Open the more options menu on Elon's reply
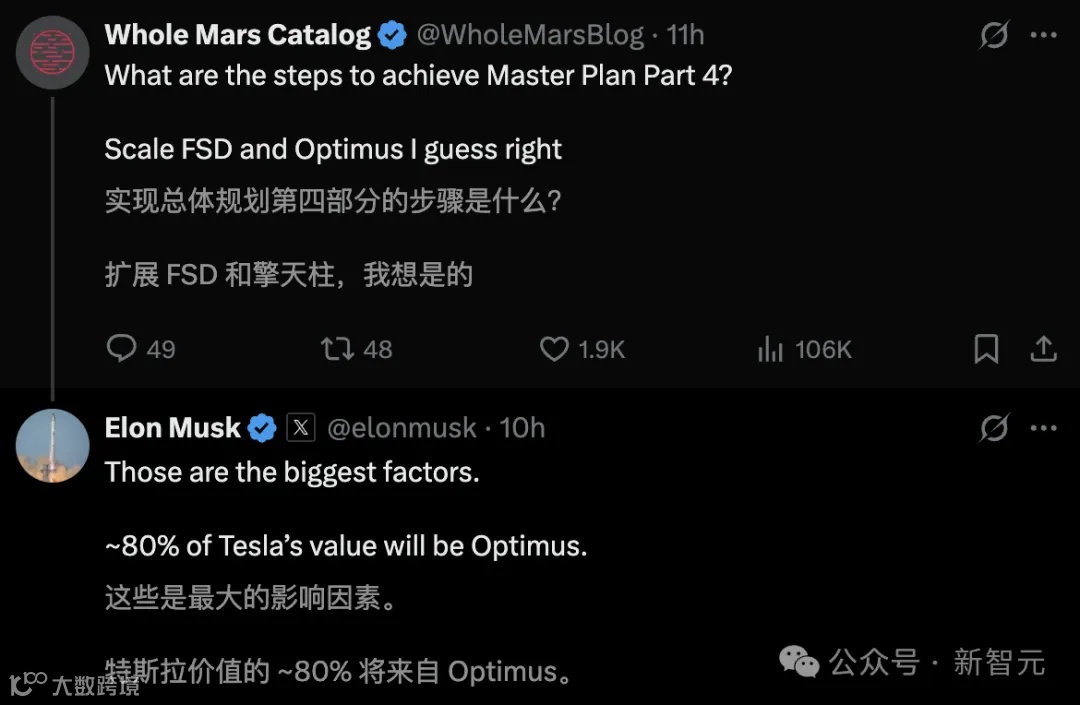Screen dimensions: 1080x705 click(x=1043, y=429)
